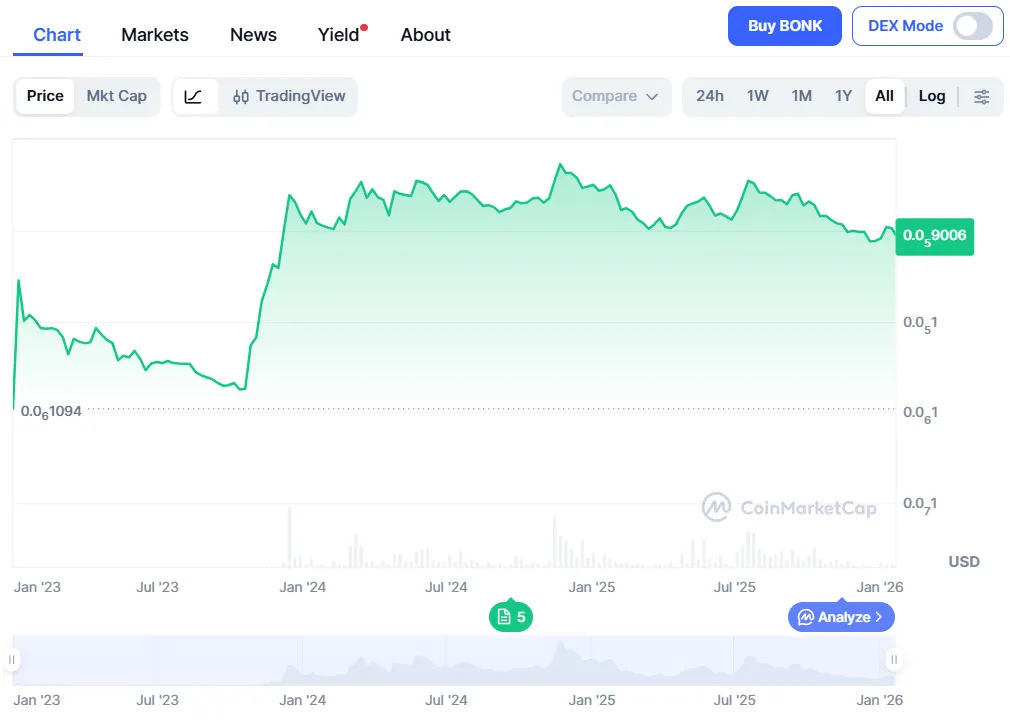Click the left timeline zoom handle
Image resolution: width=1010 pixels, height=722 pixels.
point(12,660)
